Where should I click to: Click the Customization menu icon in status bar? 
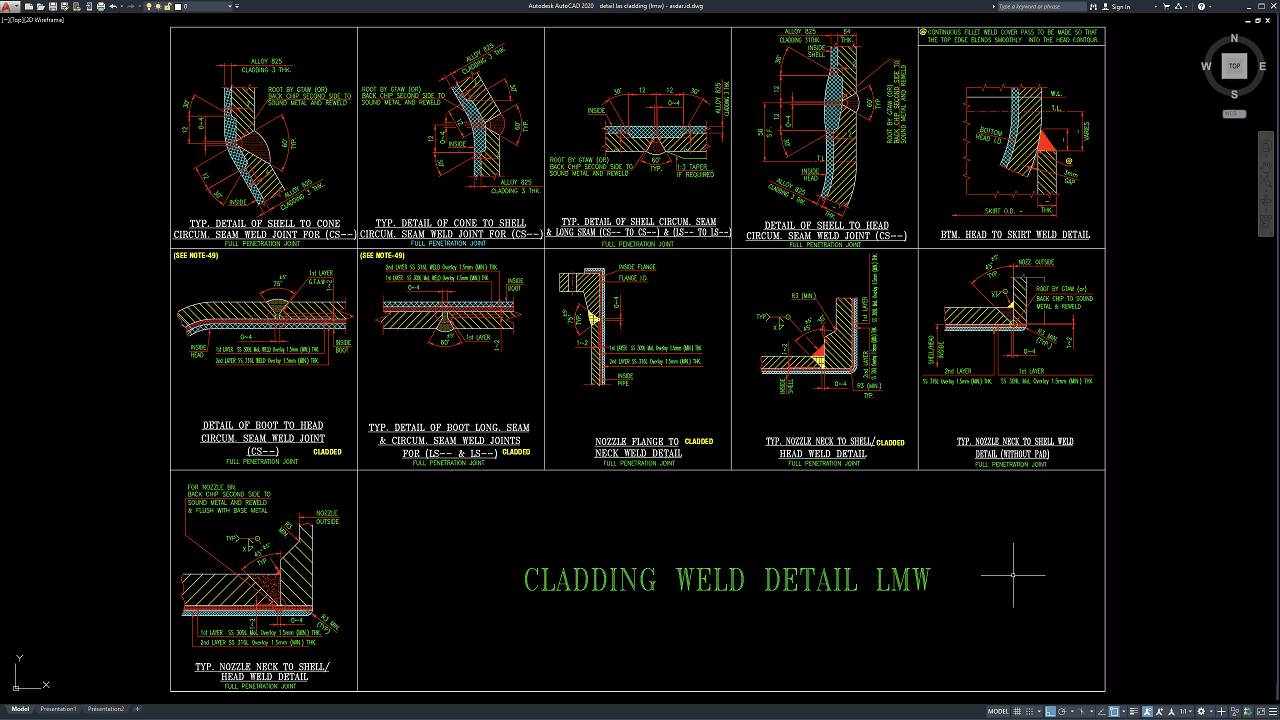pyautogui.click(x=1272, y=711)
